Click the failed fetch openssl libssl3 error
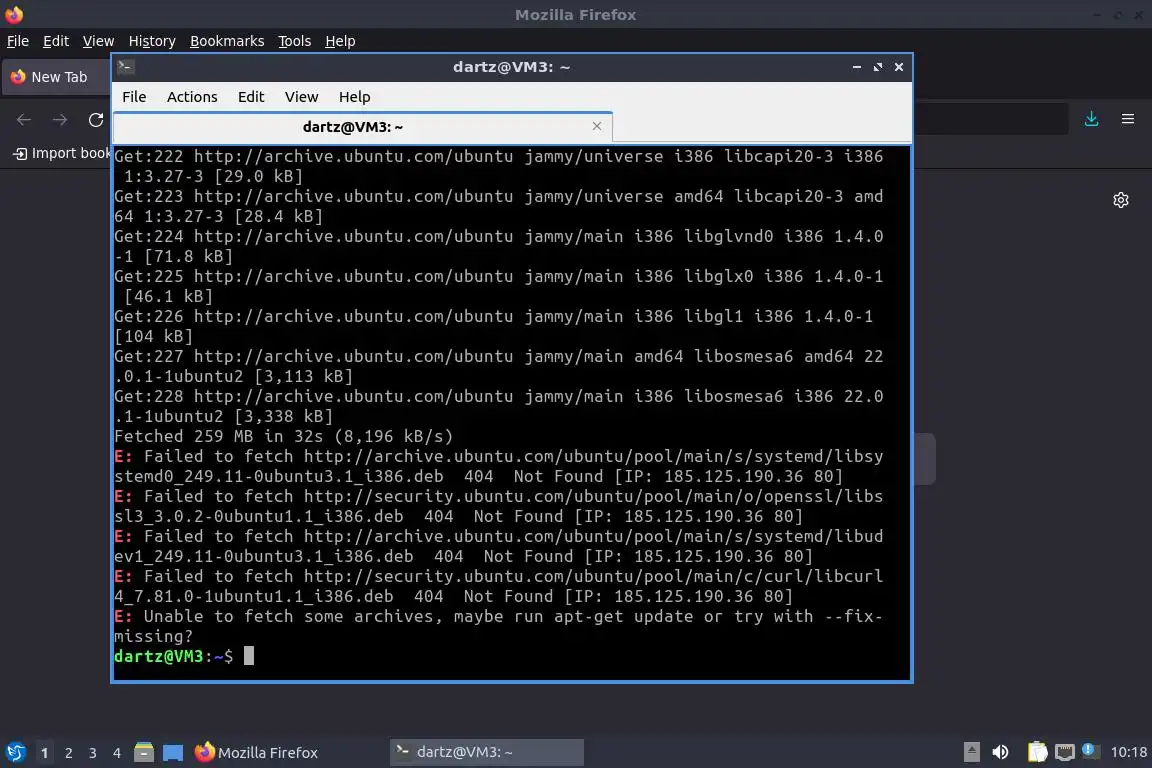This screenshot has width=1152, height=768. (x=499, y=506)
